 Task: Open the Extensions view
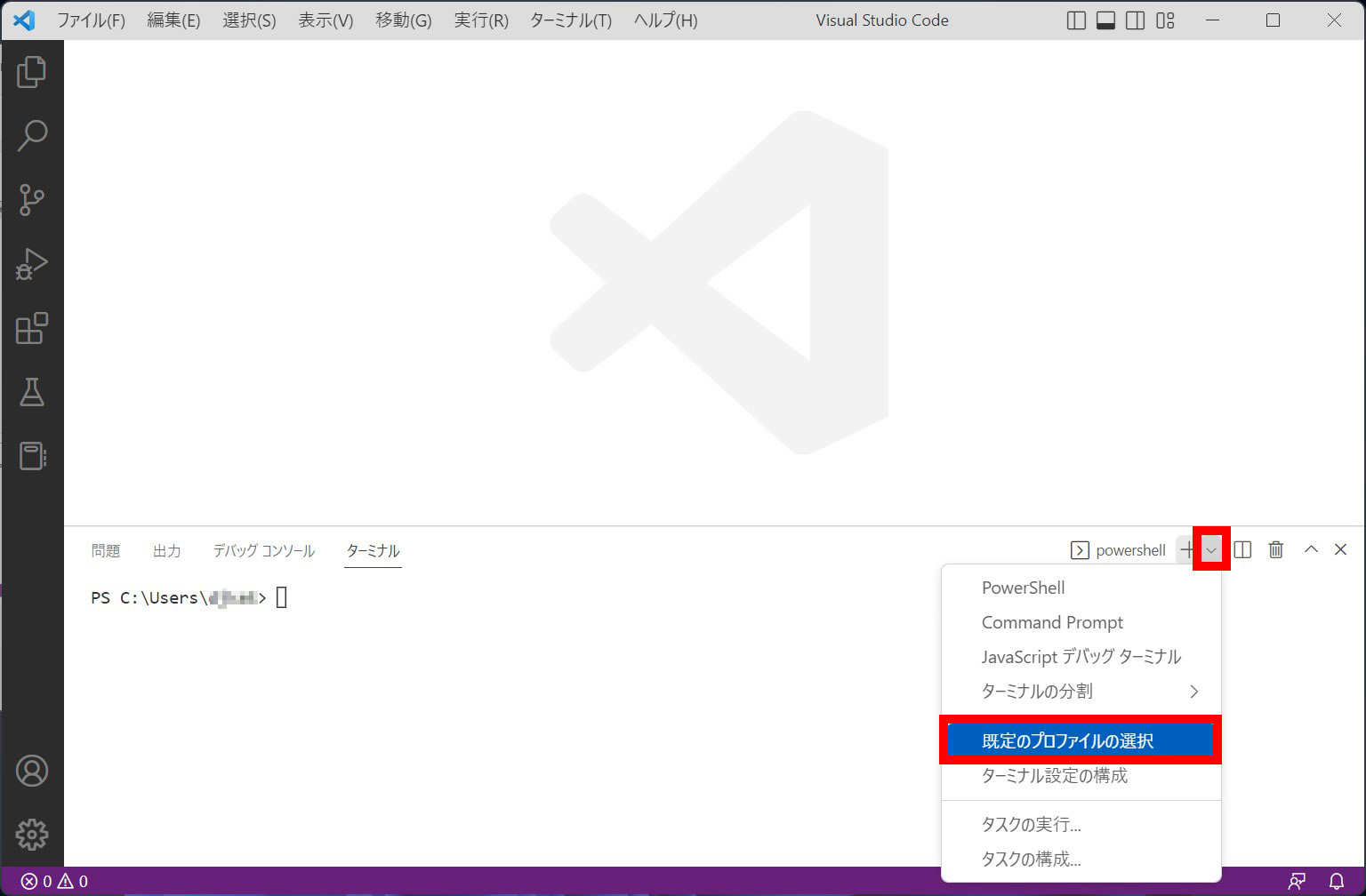click(33, 328)
